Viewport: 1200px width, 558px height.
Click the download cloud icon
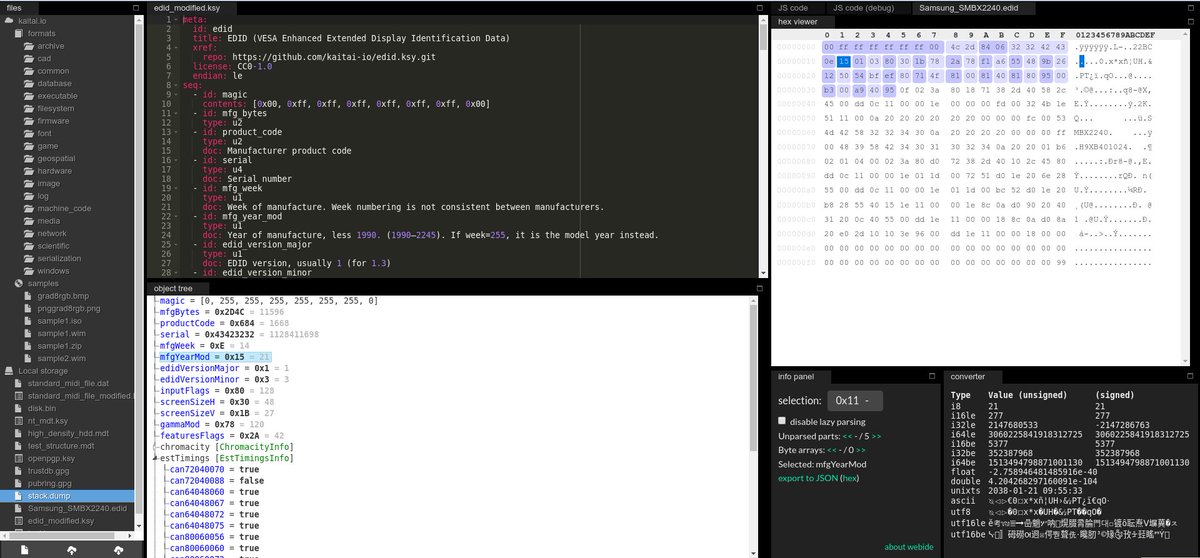(x=118, y=549)
